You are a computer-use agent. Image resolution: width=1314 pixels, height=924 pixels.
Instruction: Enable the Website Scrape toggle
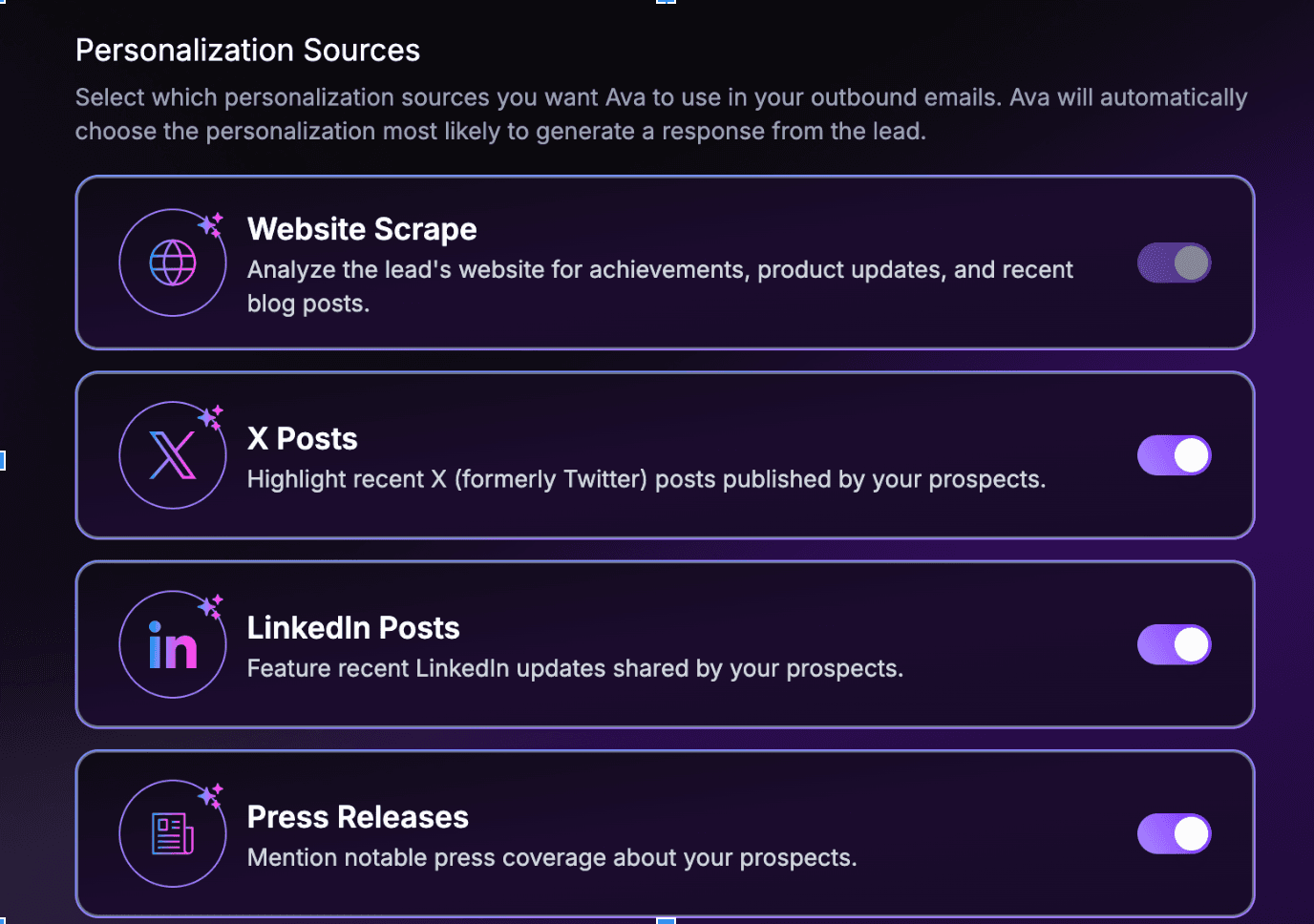point(1174,262)
